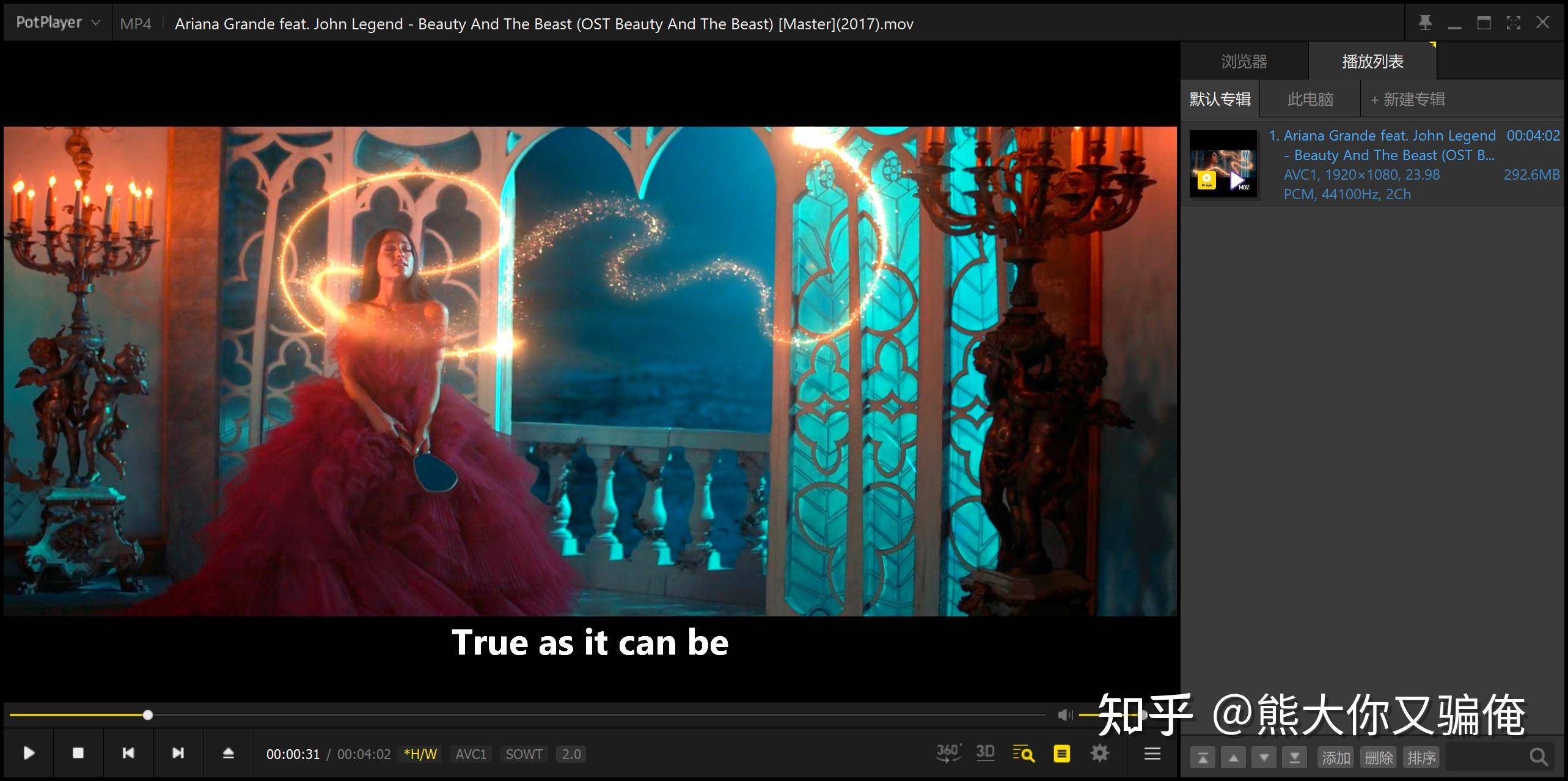Click the playlist search magnifier icon
Viewport: 1568px width, 781px height.
1539,758
